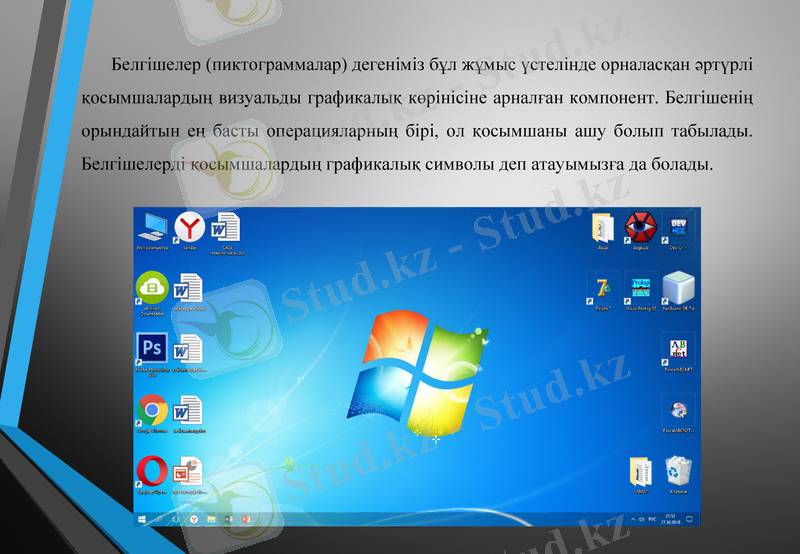
Task: Open the Action Center notification icon
Action: [x=690, y=519]
